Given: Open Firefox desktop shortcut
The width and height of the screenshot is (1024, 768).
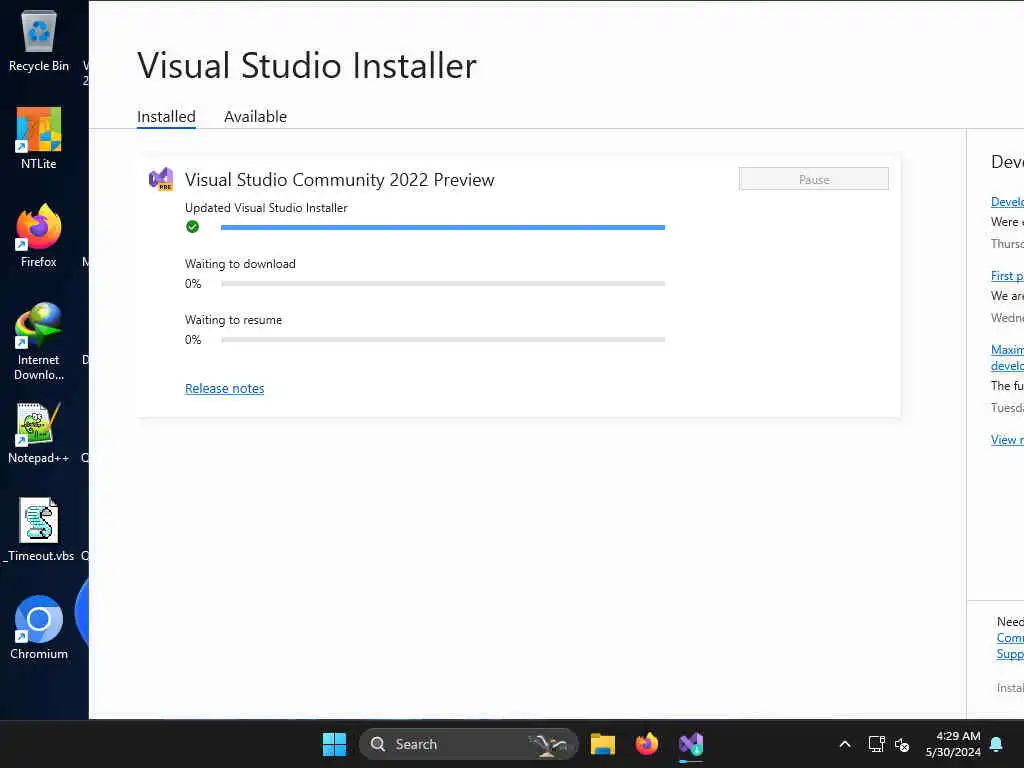Looking at the screenshot, I should (39, 236).
